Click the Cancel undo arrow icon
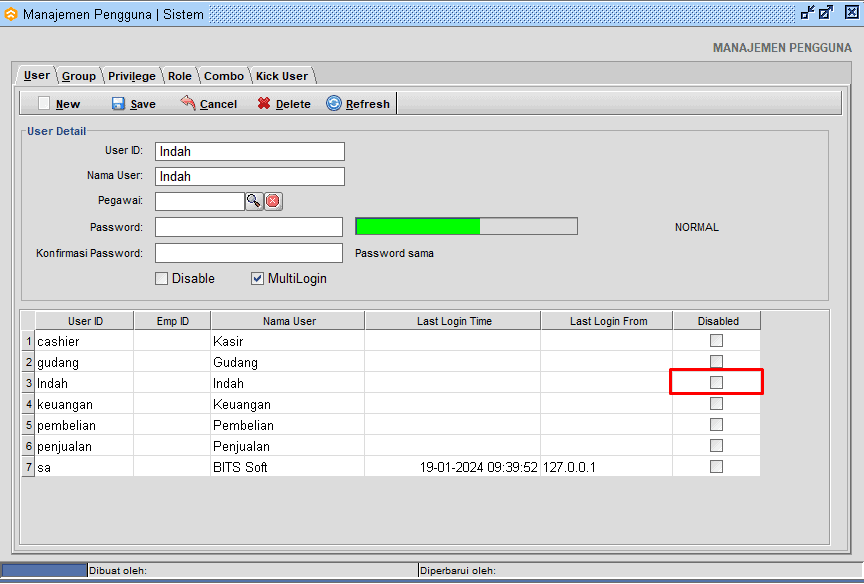This screenshot has width=864, height=584. point(188,103)
